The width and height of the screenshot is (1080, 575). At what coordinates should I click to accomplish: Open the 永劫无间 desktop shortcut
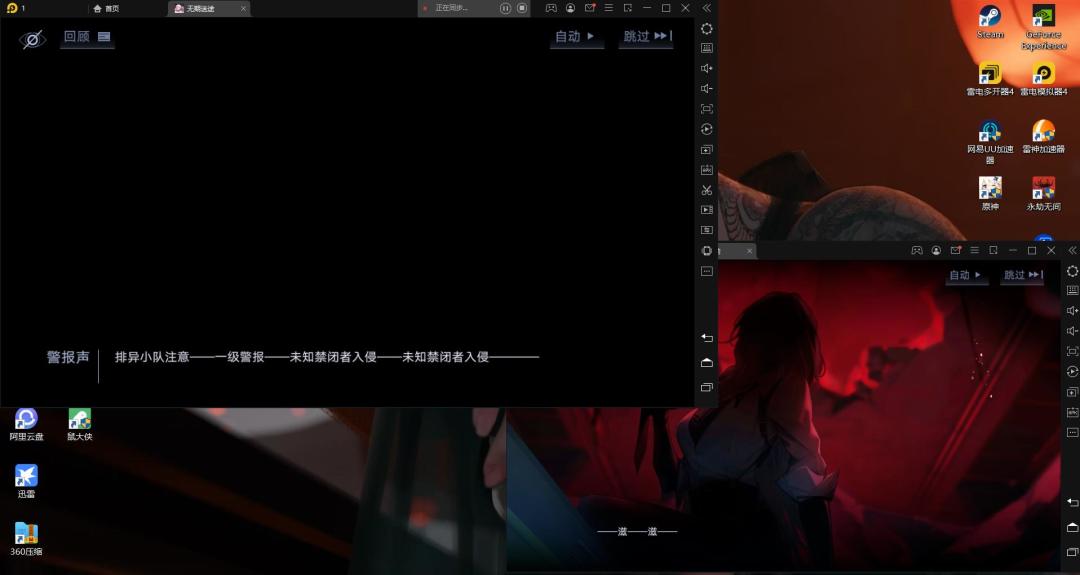1043,194
